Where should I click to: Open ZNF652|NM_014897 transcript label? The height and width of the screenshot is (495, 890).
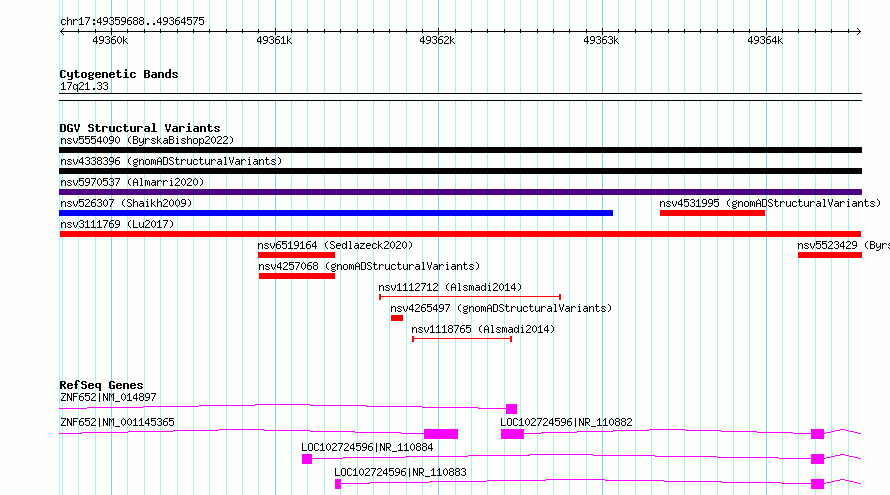[x=108, y=397]
